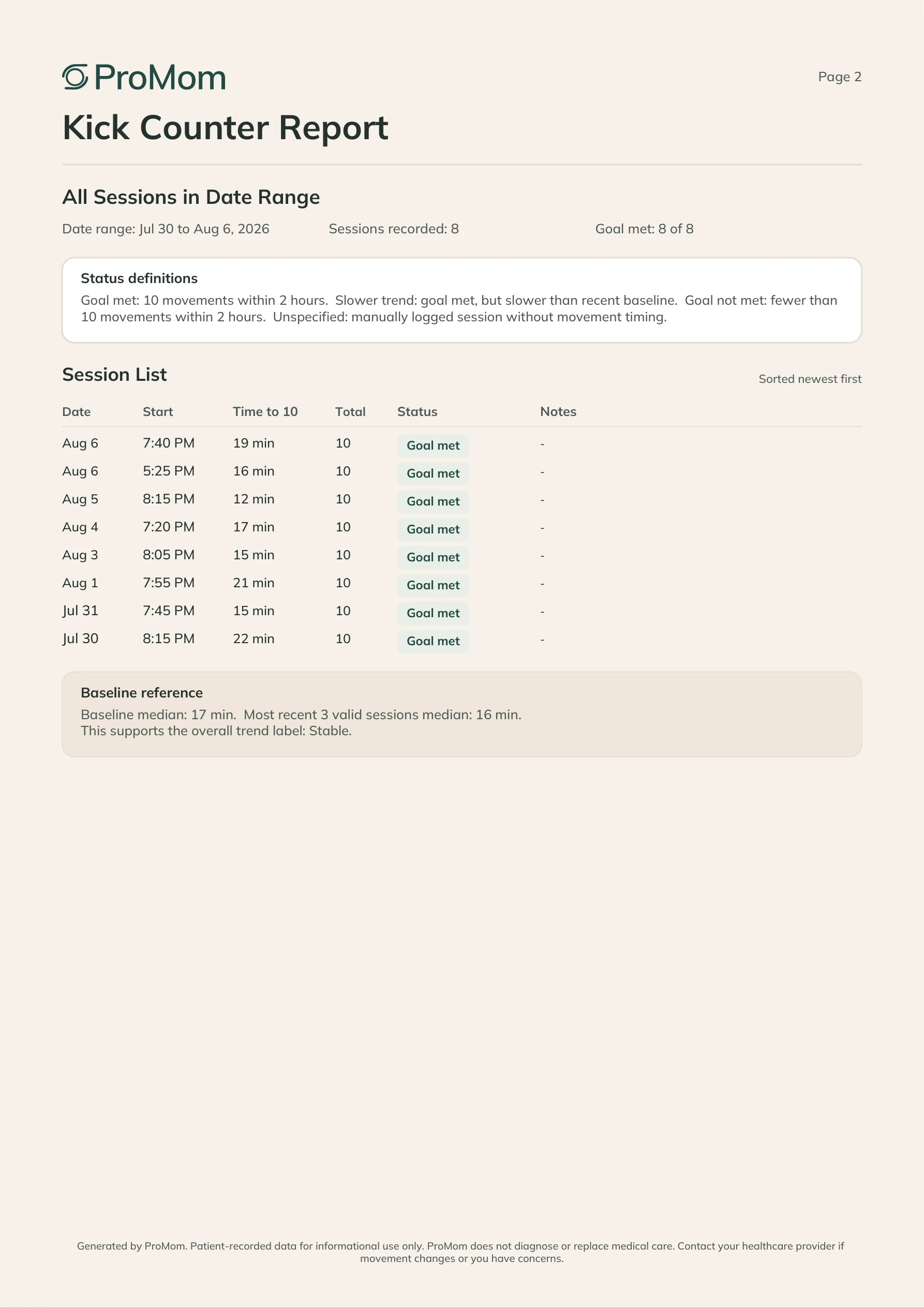Click the ProMom logo icon
924x1307 pixels.
click(x=75, y=77)
